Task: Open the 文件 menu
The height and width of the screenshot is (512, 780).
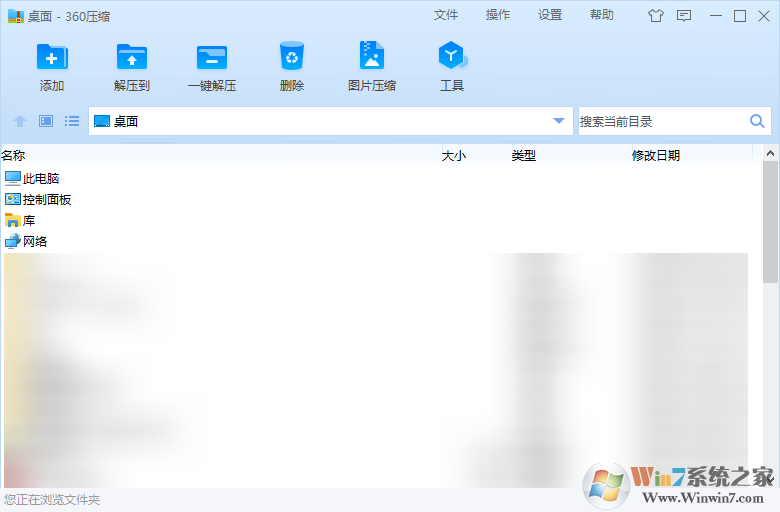Action: [446, 15]
